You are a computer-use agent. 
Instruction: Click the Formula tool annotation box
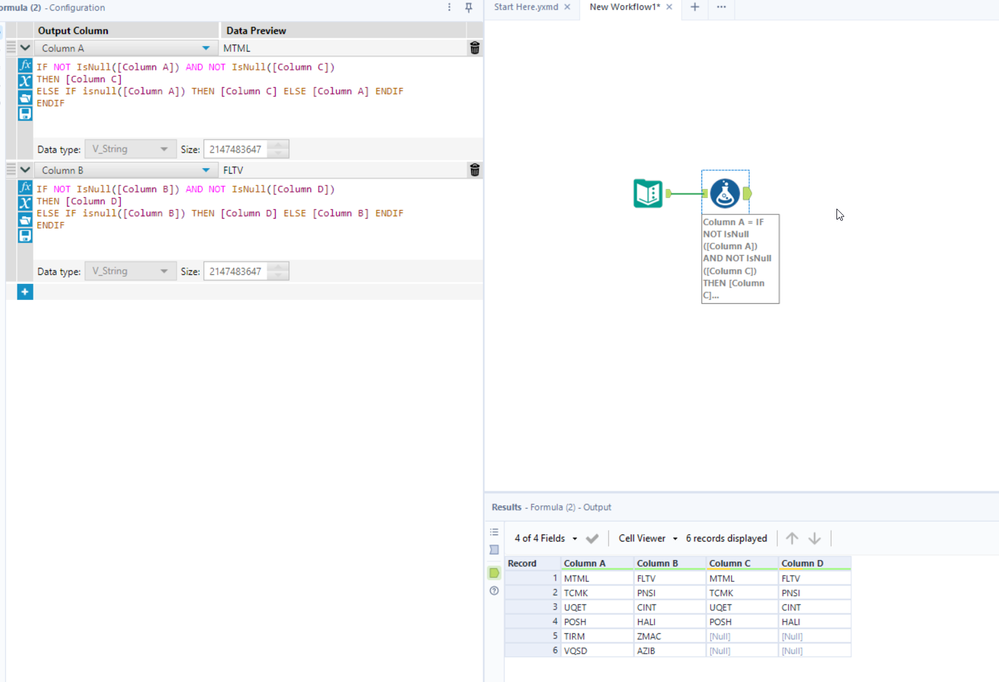click(740, 259)
